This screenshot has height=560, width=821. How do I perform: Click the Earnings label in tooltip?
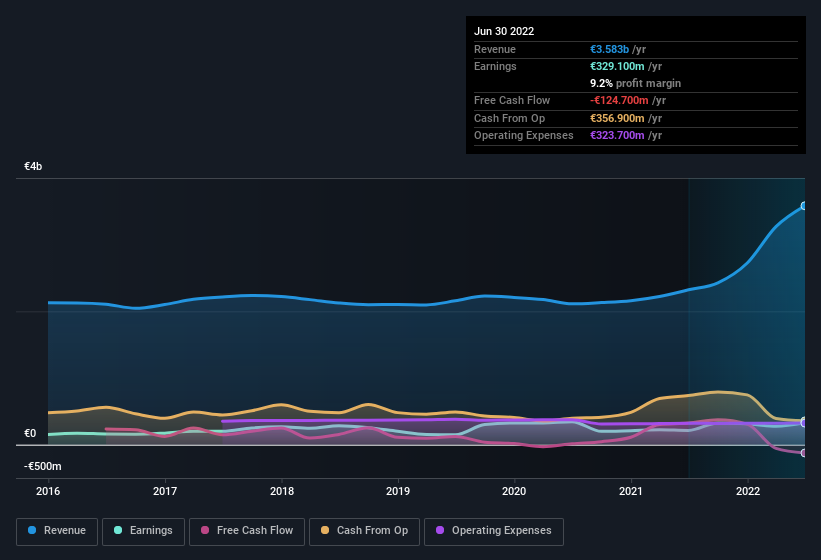point(495,66)
